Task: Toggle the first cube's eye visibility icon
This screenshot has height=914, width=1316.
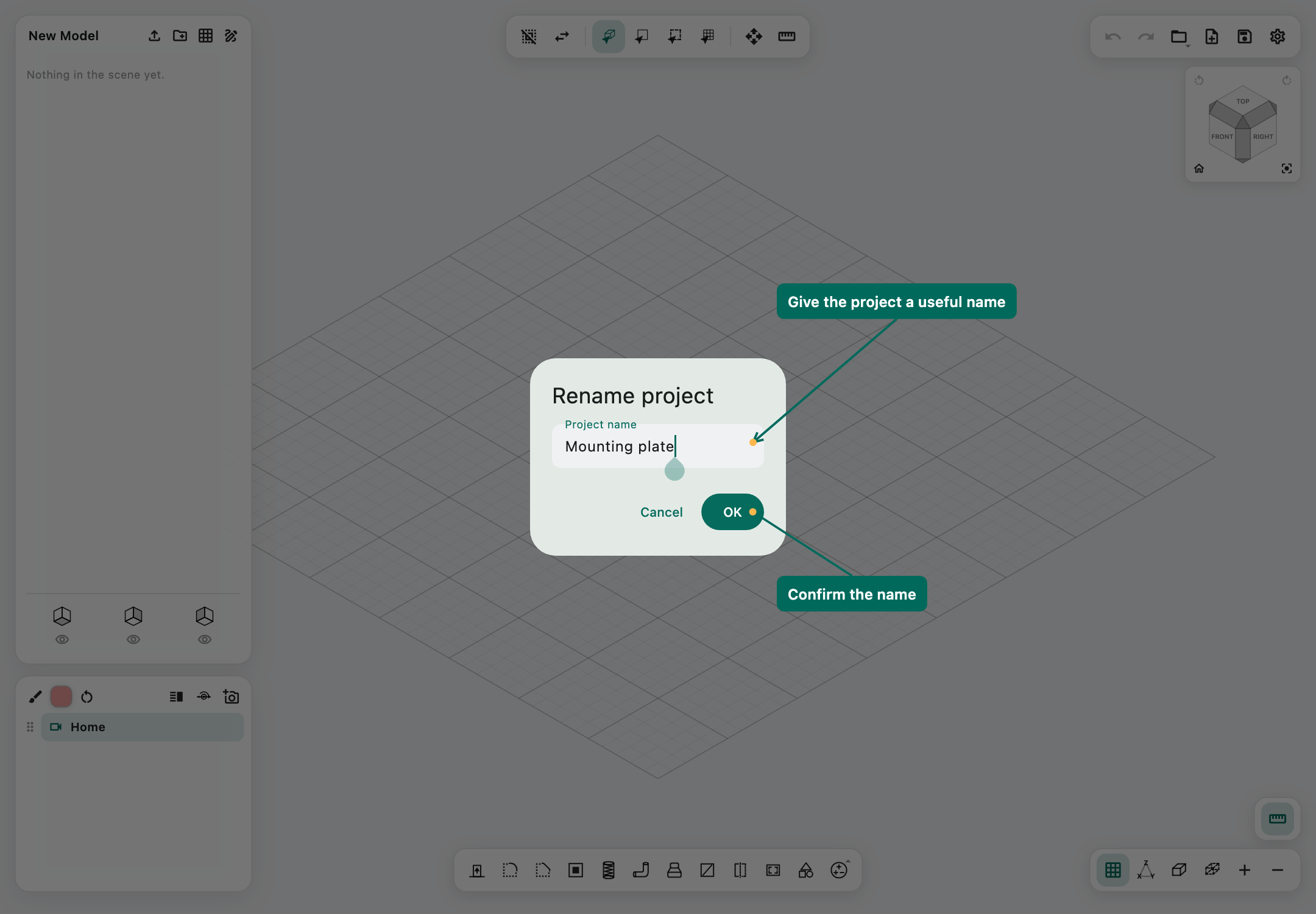Action: point(62,639)
